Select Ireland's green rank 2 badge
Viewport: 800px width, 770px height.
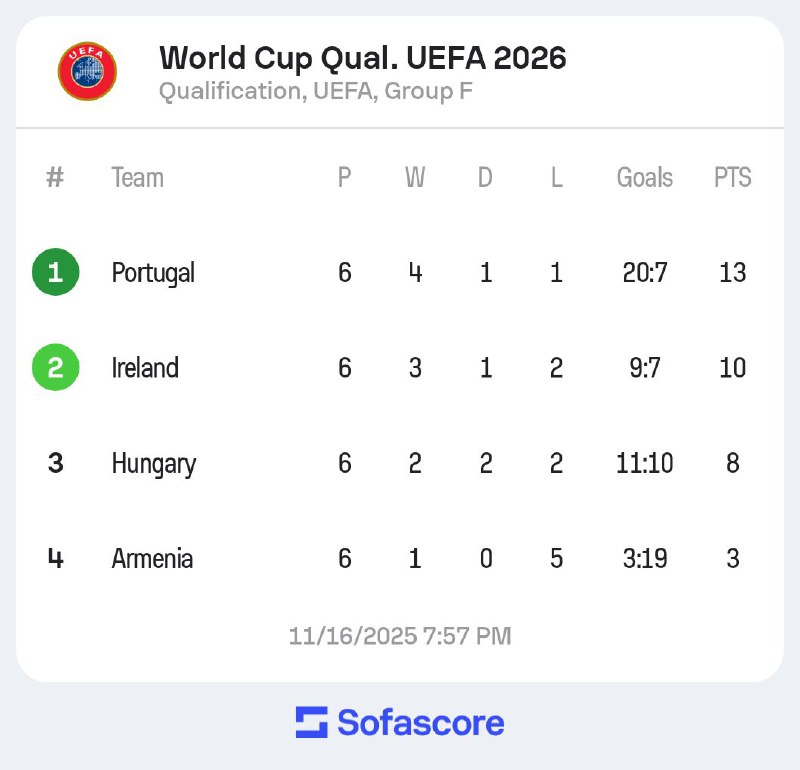[x=55, y=368]
